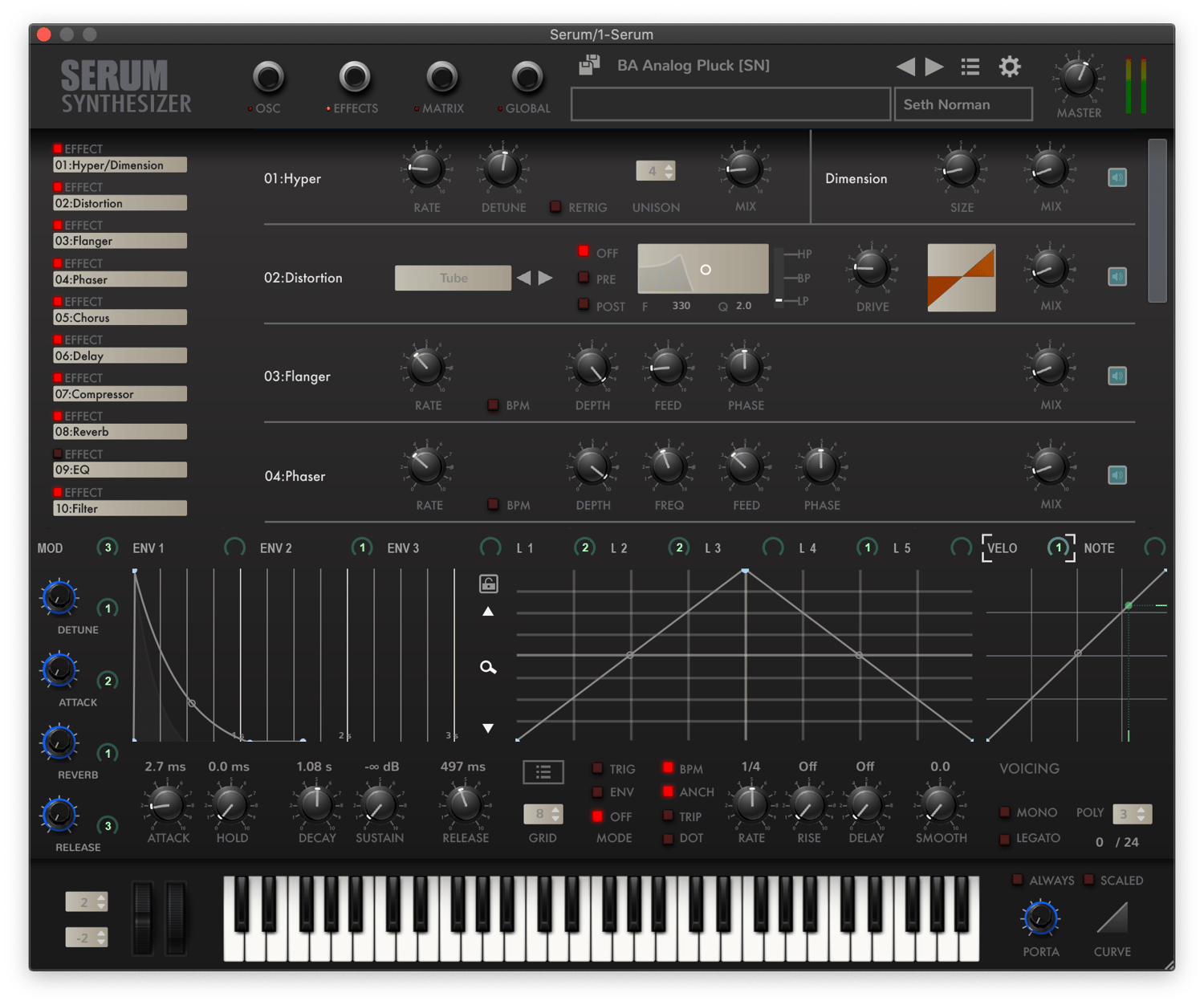The width and height of the screenshot is (1204, 1005).
Task: Switch to the MATRIX tab
Action: point(441,79)
